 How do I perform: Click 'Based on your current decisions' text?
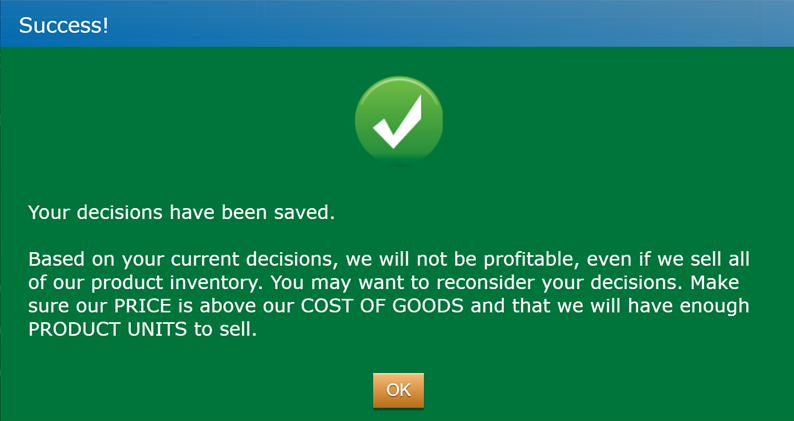point(183,259)
